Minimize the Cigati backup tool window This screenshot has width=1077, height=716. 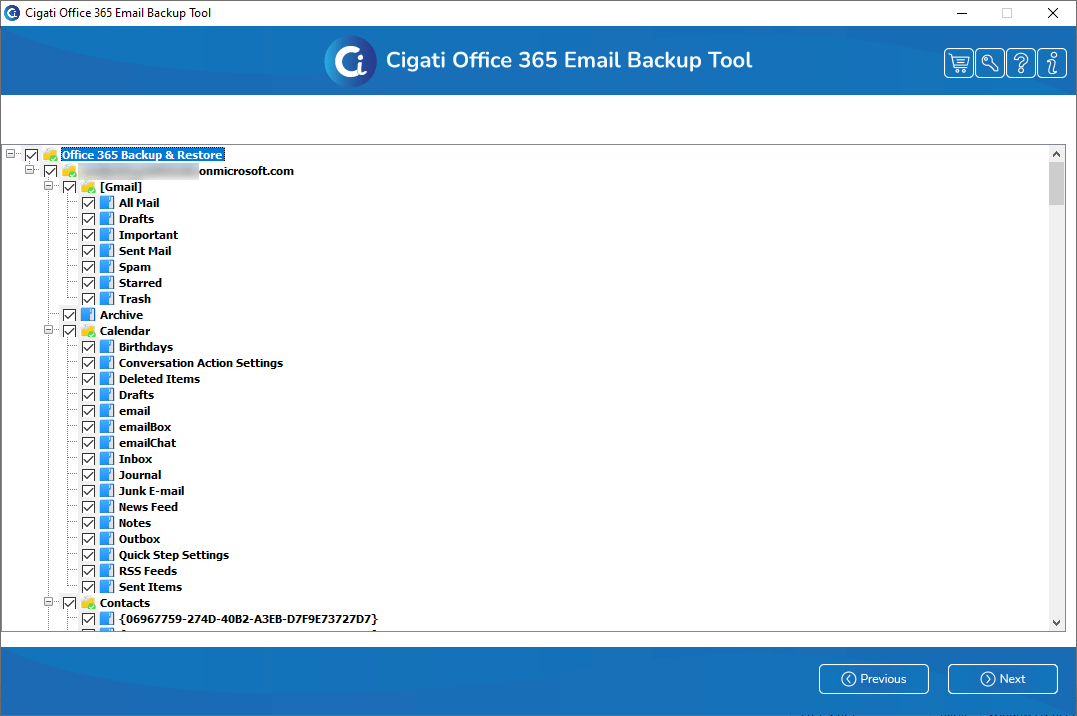coord(962,13)
